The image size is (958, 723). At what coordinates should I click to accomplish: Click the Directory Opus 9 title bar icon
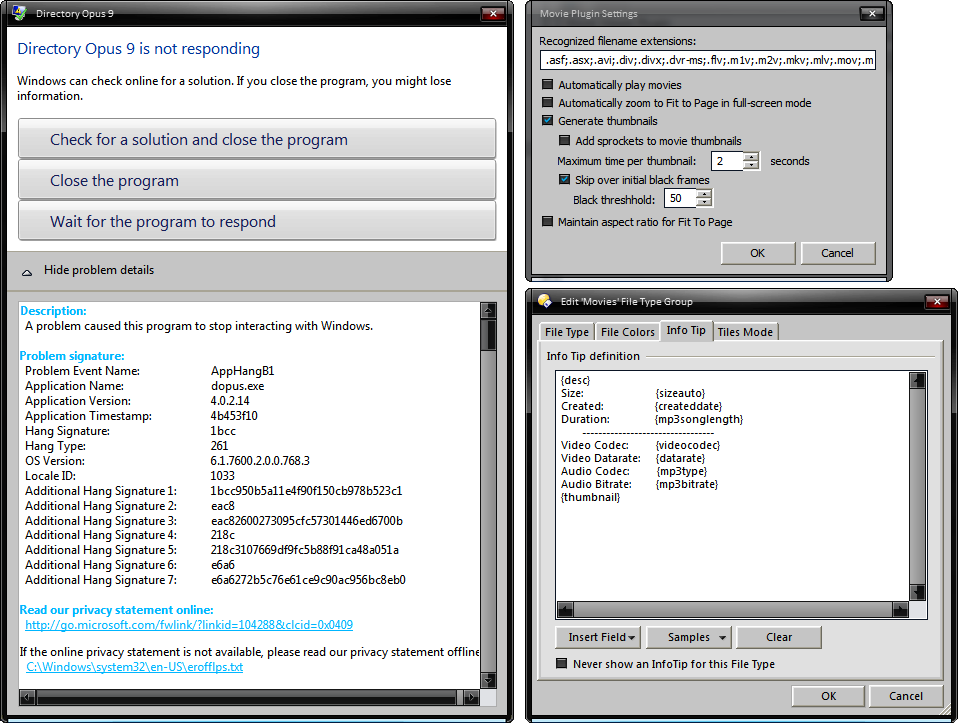tap(20, 13)
